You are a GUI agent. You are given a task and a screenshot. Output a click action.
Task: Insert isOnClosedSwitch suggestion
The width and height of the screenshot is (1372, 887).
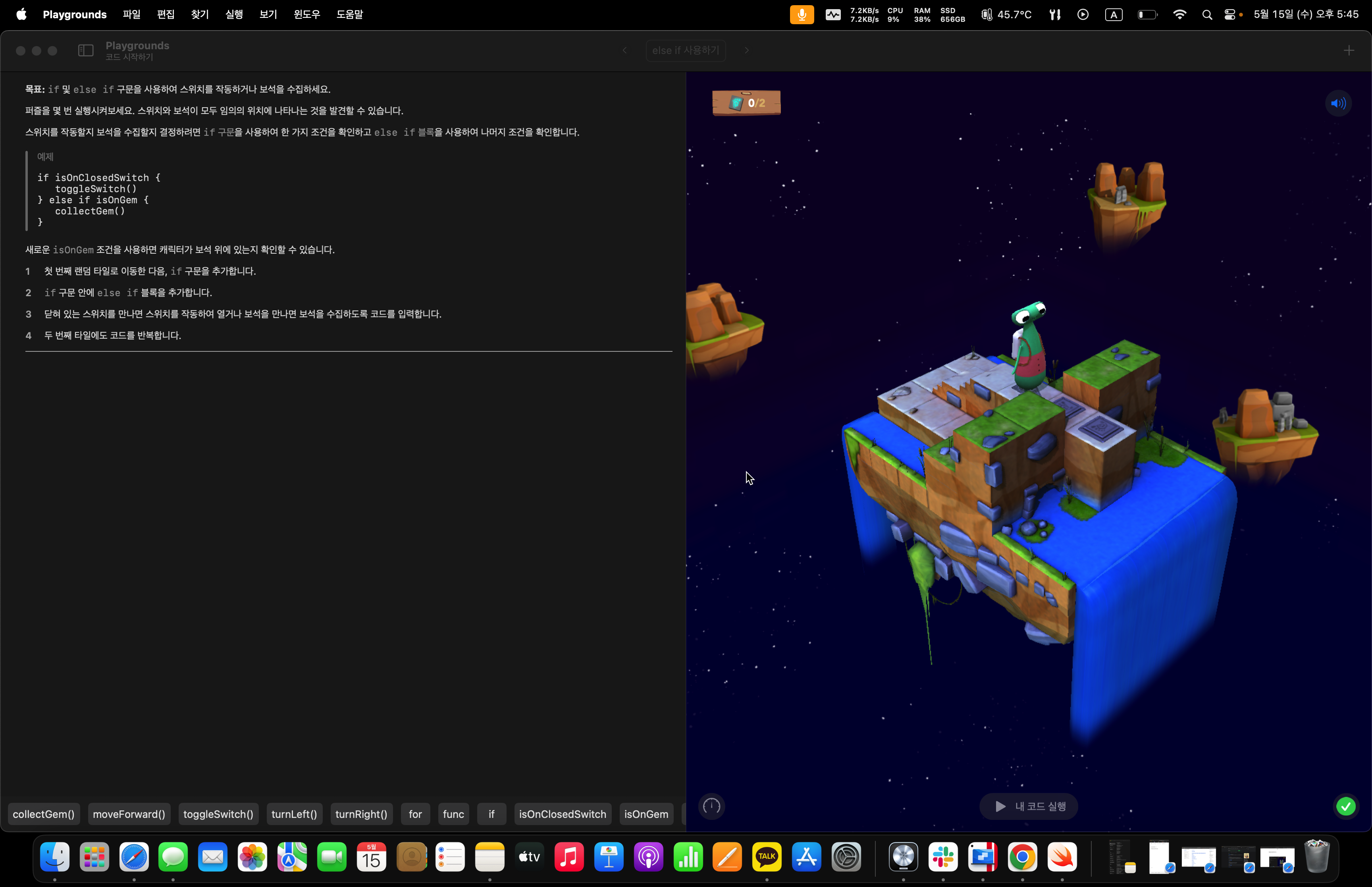pyautogui.click(x=563, y=814)
